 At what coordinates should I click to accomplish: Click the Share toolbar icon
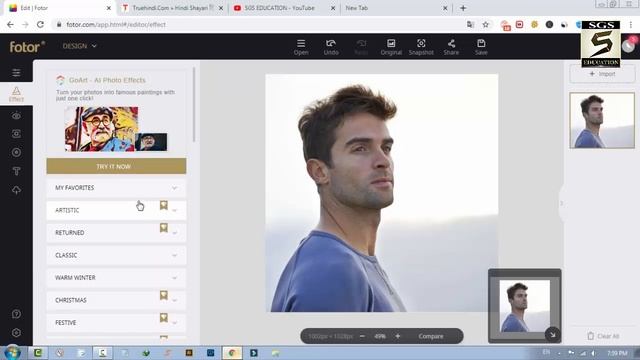coord(451,47)
